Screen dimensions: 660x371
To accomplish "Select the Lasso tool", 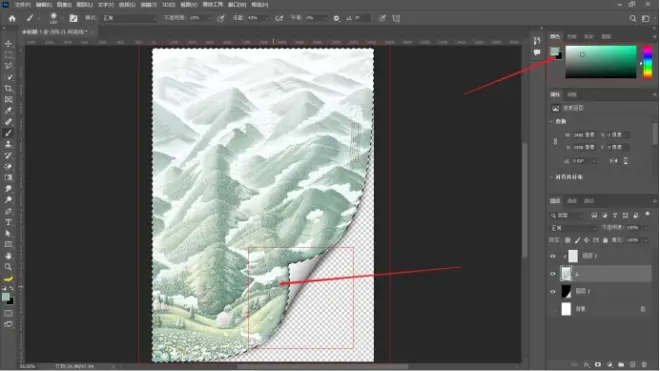I will 8,66.
